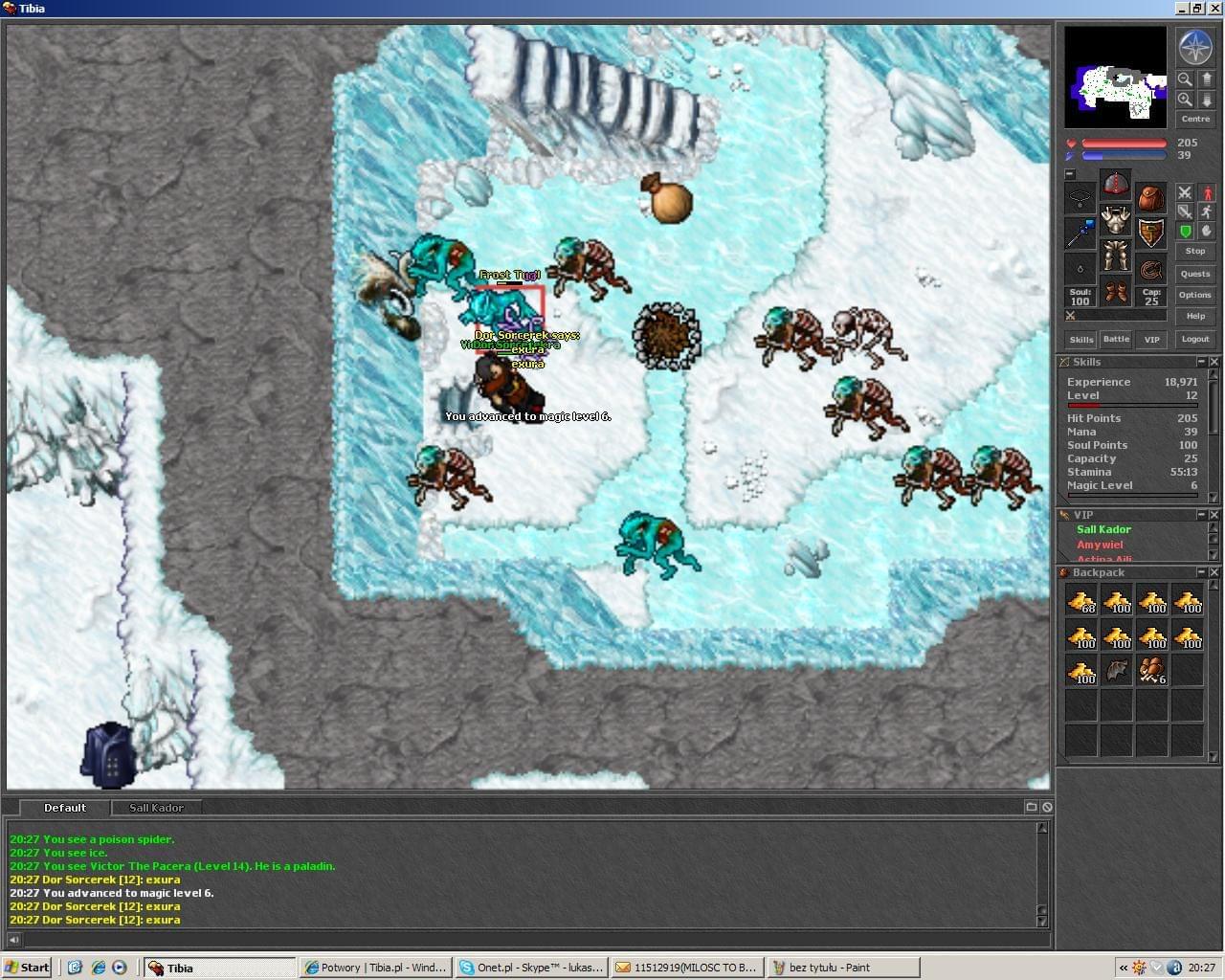
Task: Switch to the Sall Kador chat tab
Action: pos(156,808)
